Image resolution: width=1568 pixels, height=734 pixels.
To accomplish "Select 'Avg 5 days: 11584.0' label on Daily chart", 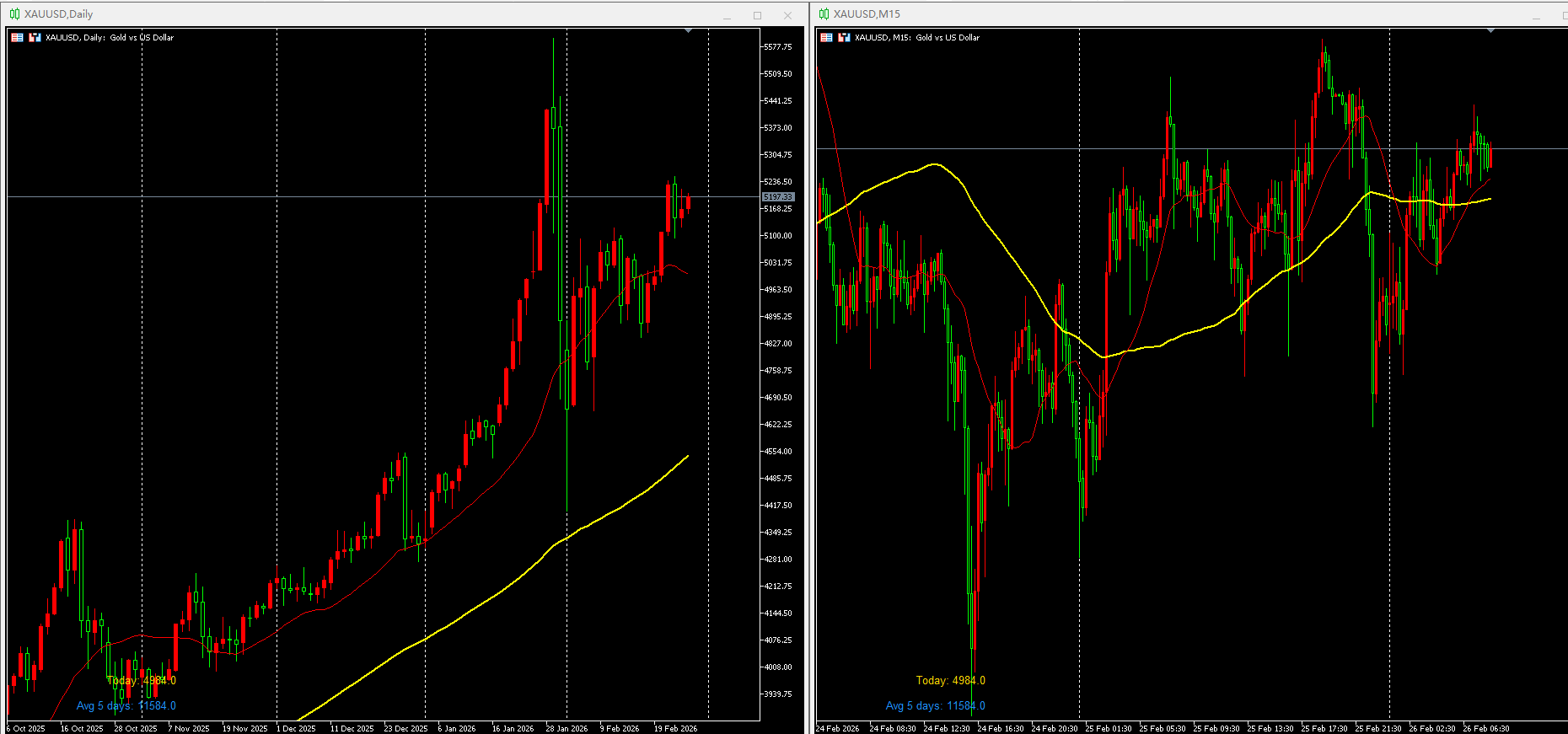I will (x=126, y=706).
